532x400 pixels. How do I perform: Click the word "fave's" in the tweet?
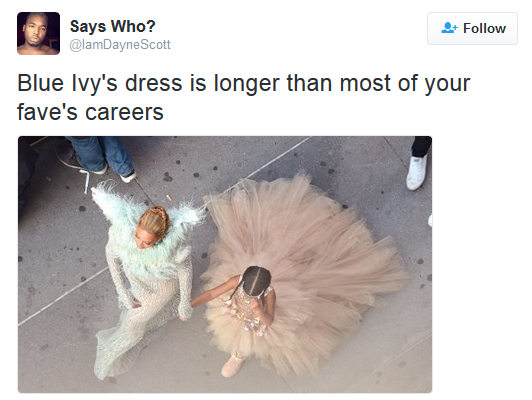(x=47, y=112)
